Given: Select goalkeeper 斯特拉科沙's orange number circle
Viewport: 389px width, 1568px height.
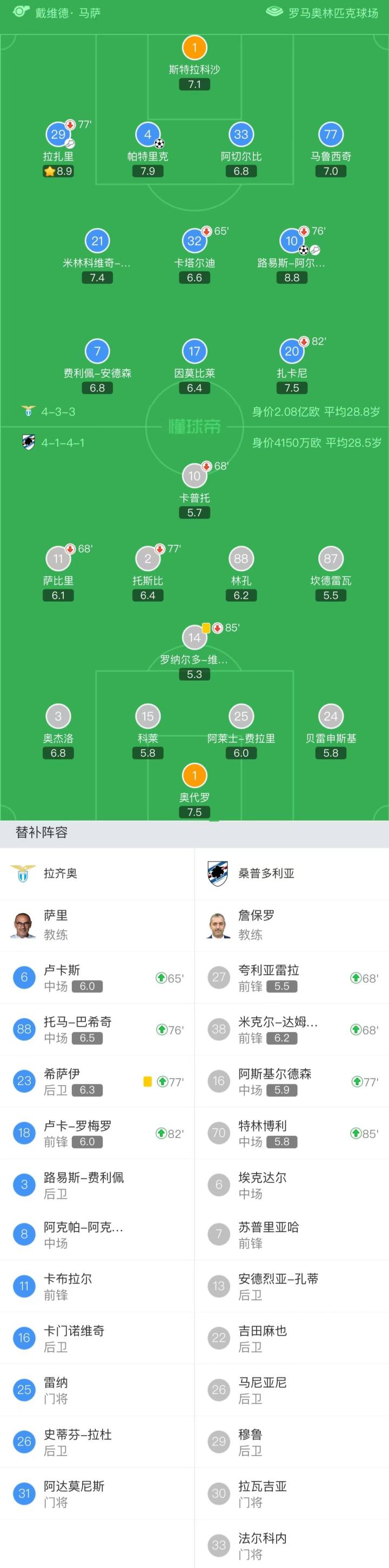Looking at the screenshot, I should coord(195,48).
